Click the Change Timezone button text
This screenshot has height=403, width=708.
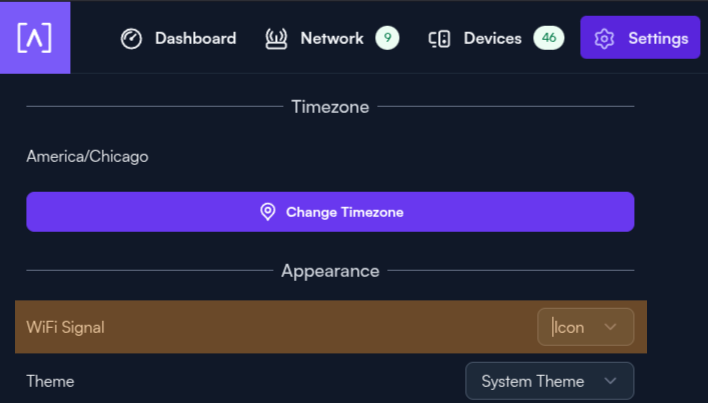[x=345, y=212]
